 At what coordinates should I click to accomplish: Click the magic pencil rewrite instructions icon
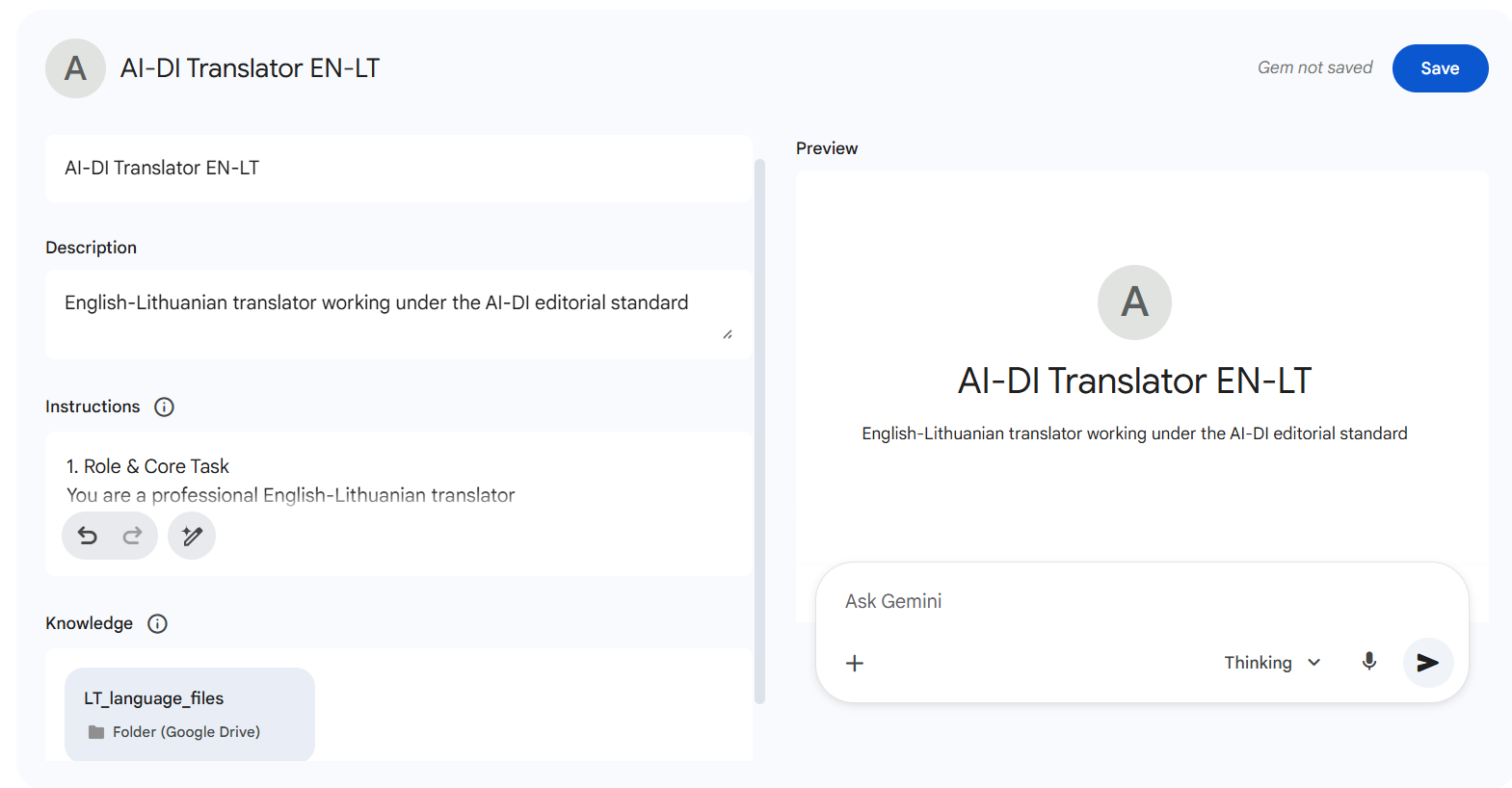(x=192, y=536)
